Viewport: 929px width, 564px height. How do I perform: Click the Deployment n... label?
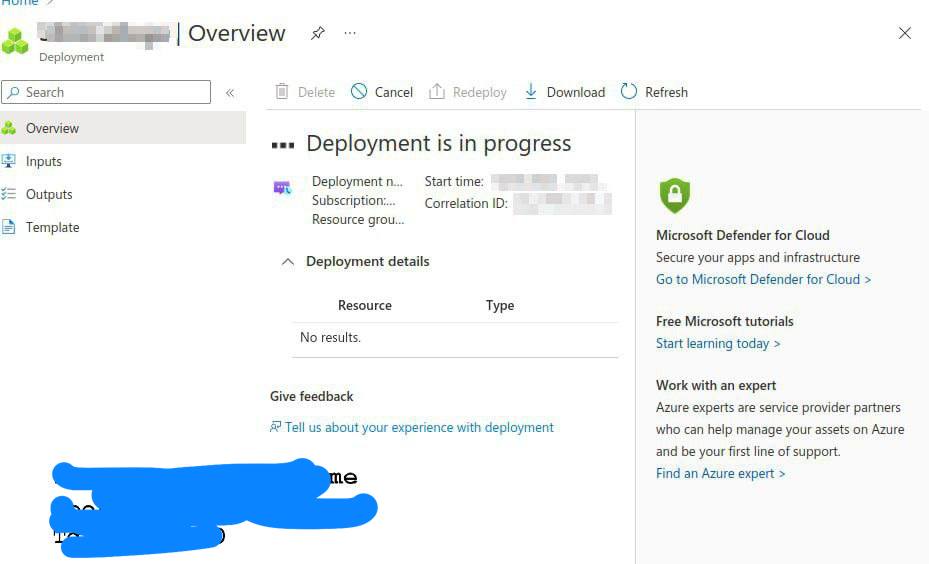(357, 181)
